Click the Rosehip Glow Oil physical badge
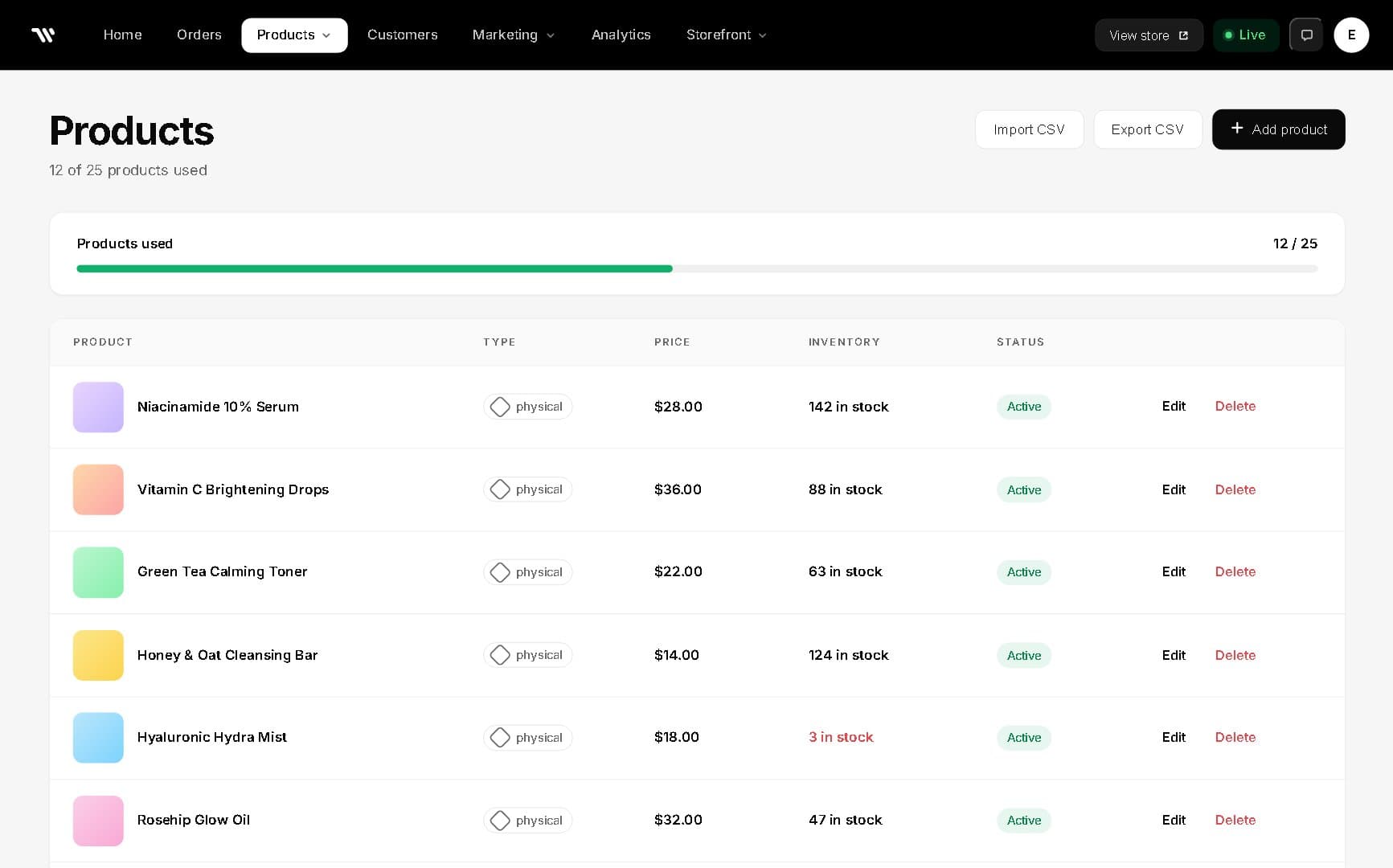The height and width of the screenshot is (868, 1393). [x=527, y=821]
